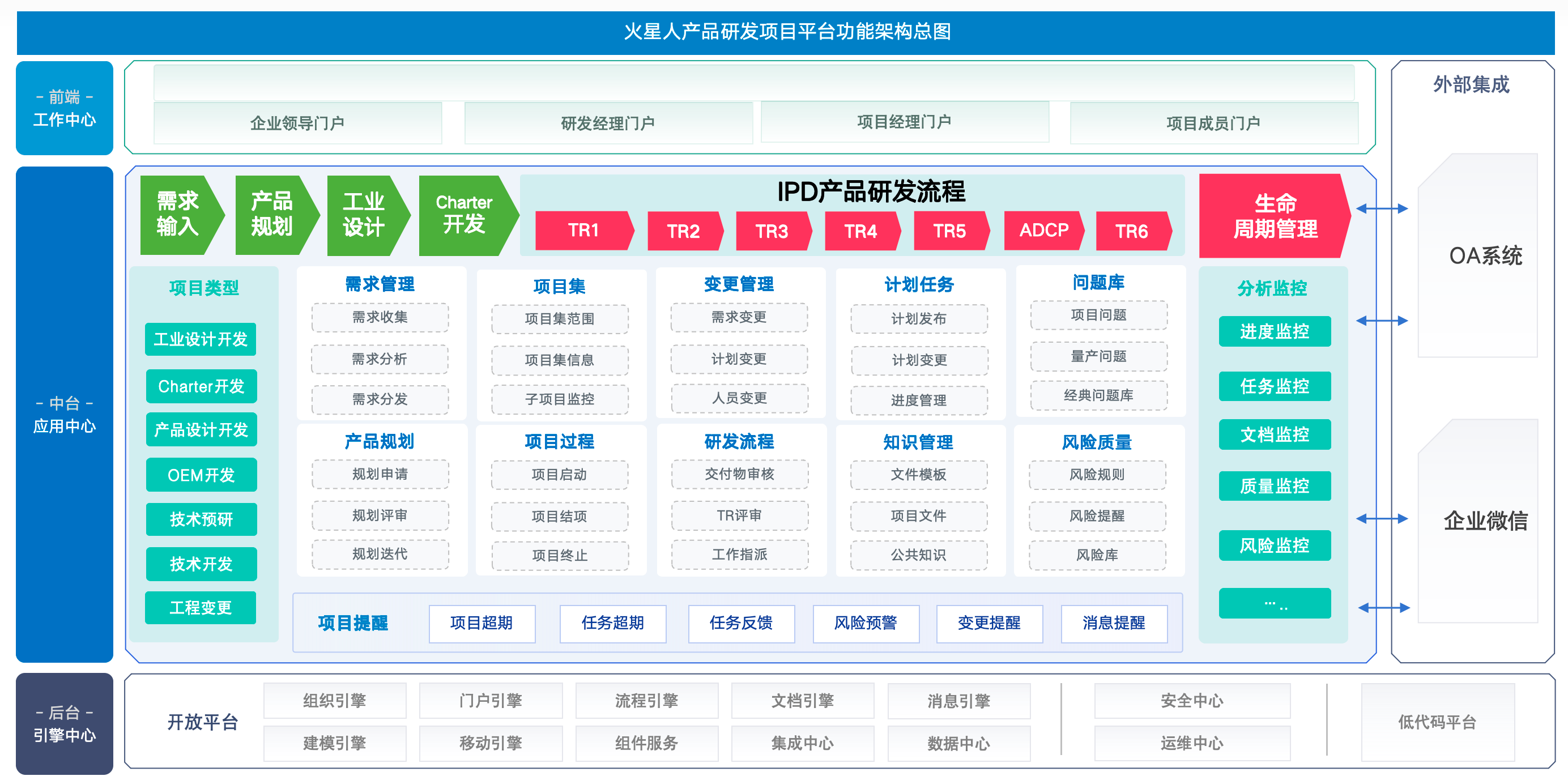Select the TR6 red stage arrow

[x=1132, y=231]
